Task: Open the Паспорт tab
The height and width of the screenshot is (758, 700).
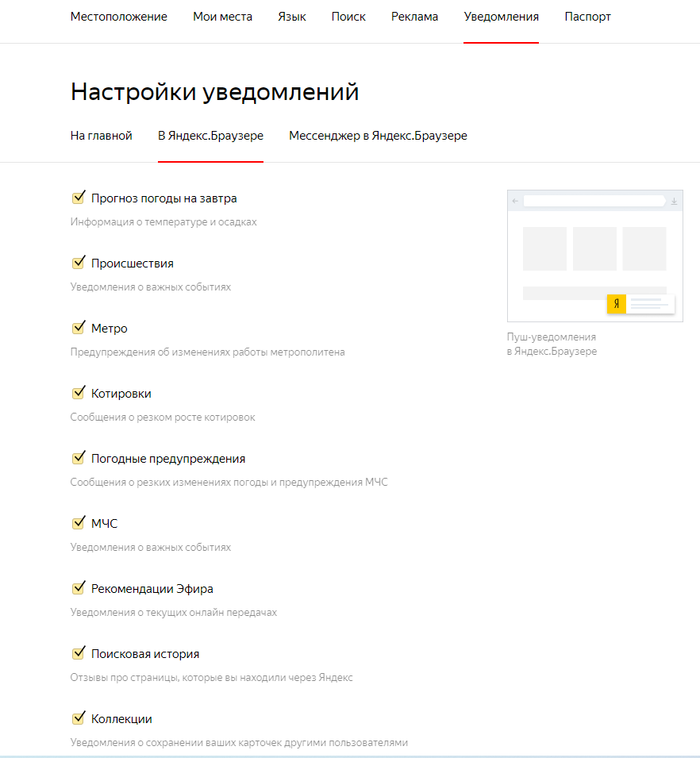Action: click(587, 17)
